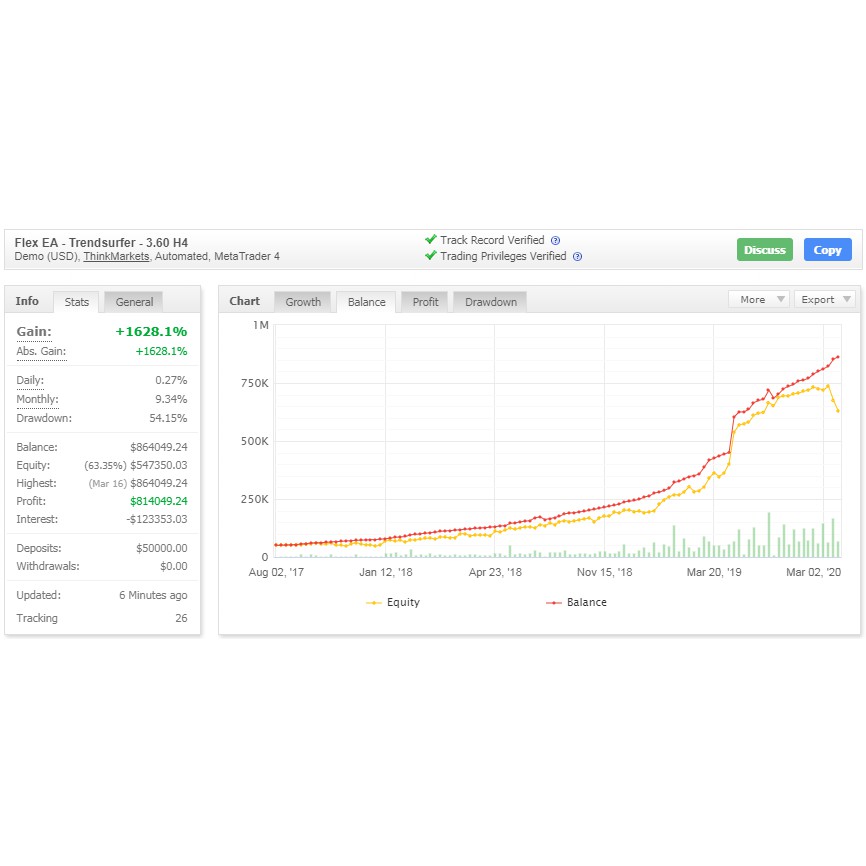Select the Stats tab
The width and height of the screenshot is (866, 866).
[x=77, y=302]
